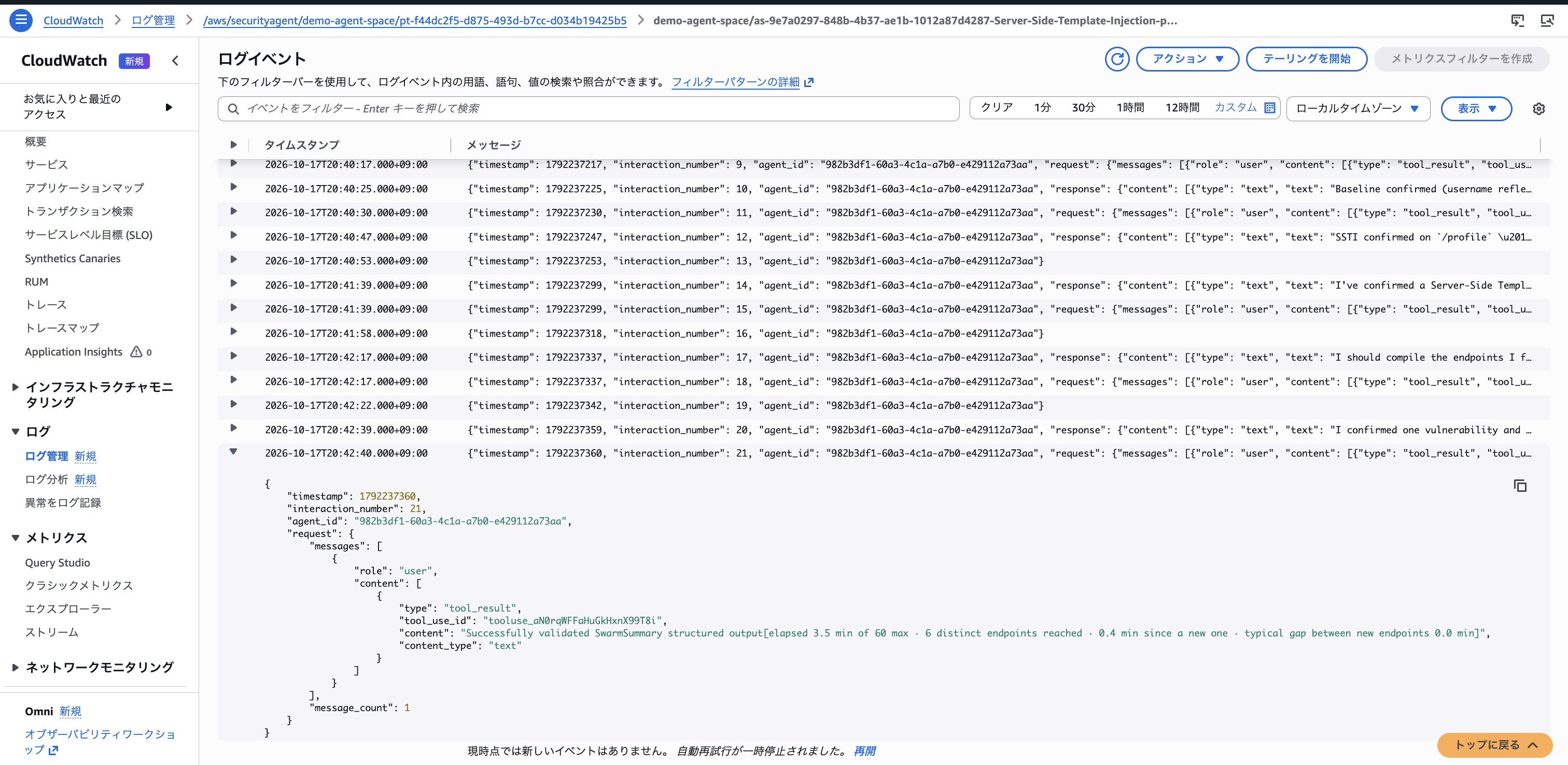The image size is (1568, 765).
Task: Open the custom time range calendar icon
Action: point(1270,108)
